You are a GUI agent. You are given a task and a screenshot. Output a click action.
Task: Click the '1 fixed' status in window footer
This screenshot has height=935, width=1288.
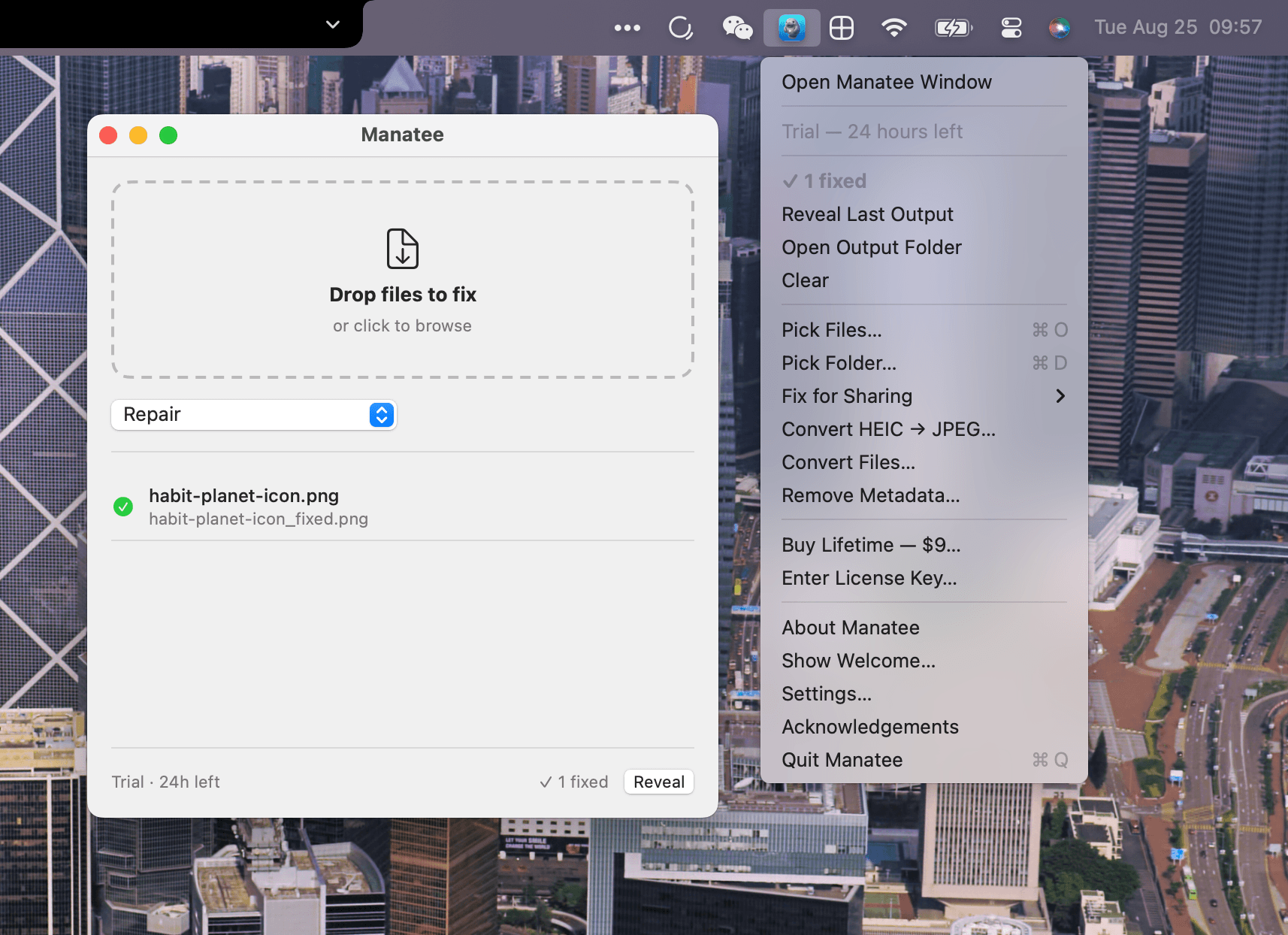click(x=574, y=782)
